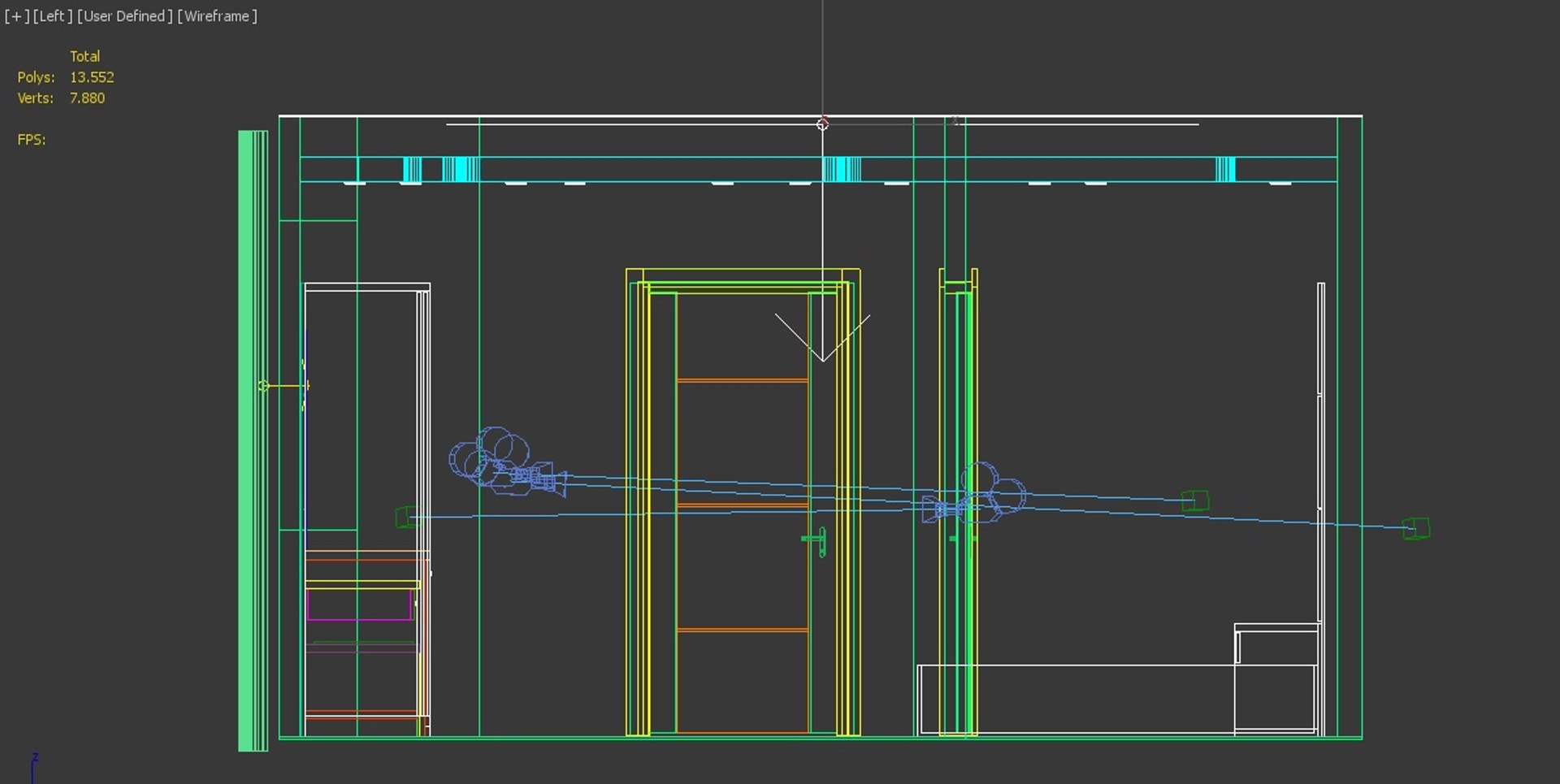The height and width of the screenshot is (784, 1560).
Task: Select the magenta rectangle object in the wardrobe
Action: coord(359,604)
